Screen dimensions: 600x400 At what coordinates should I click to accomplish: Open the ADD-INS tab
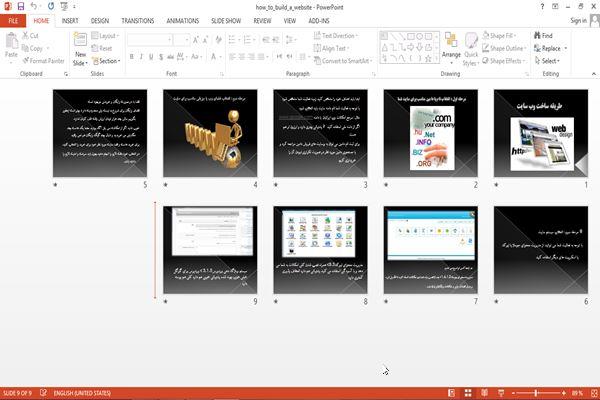pyautogui.click(x=319, y=21)
